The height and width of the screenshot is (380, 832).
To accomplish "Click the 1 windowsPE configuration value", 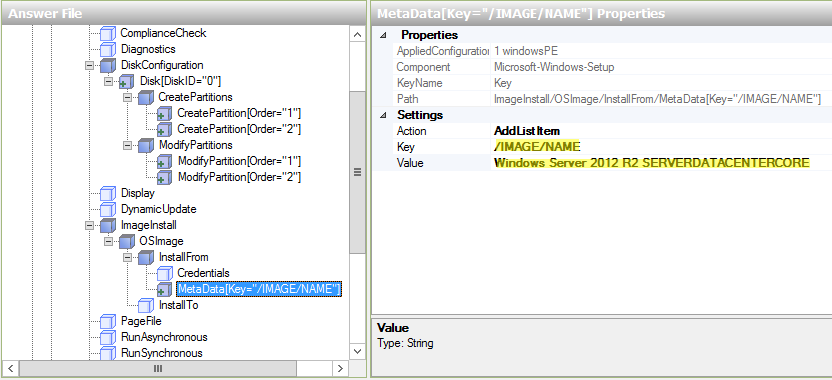I will coord(526,51).
